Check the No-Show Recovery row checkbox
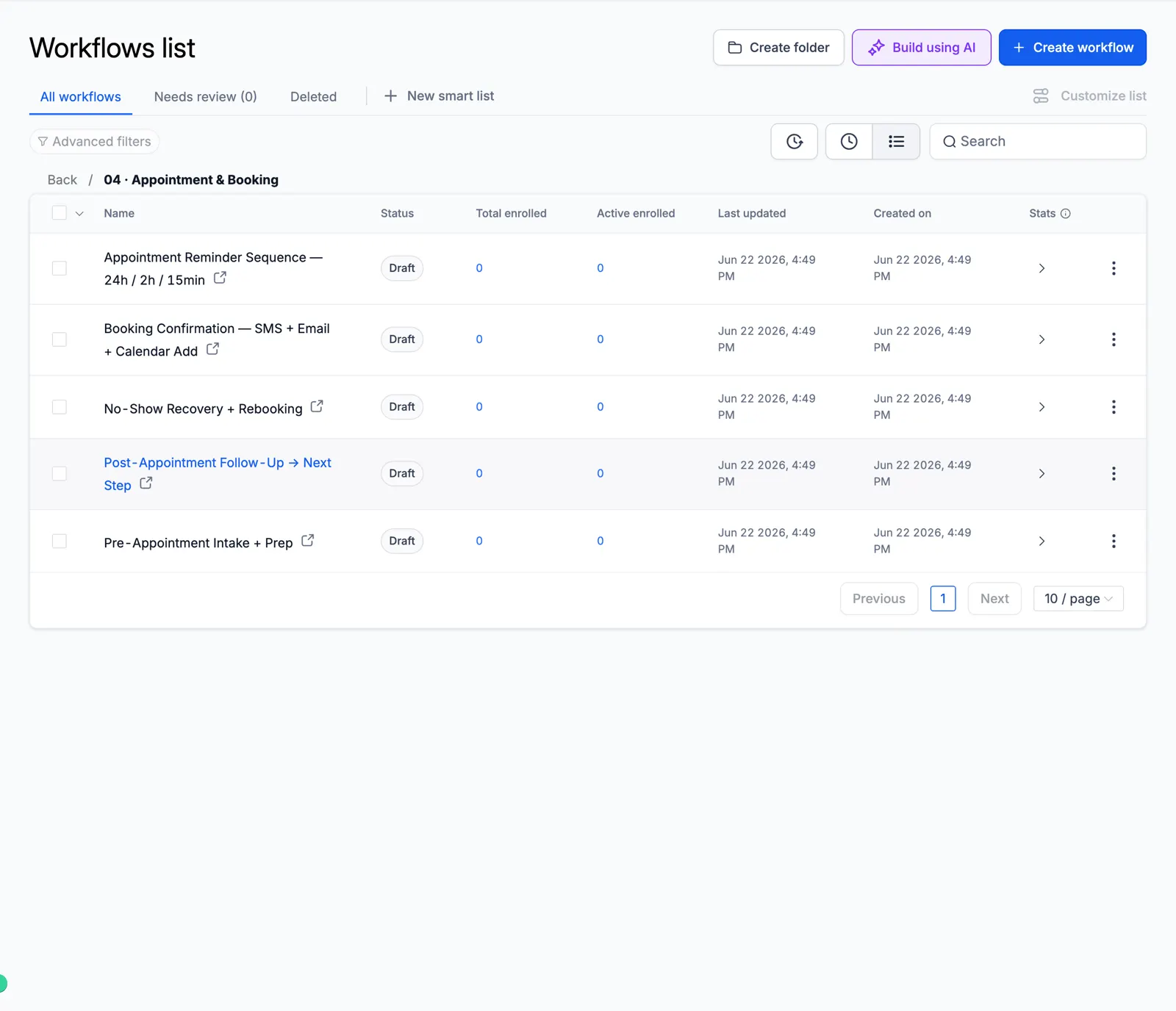 (x=60, y=407)
